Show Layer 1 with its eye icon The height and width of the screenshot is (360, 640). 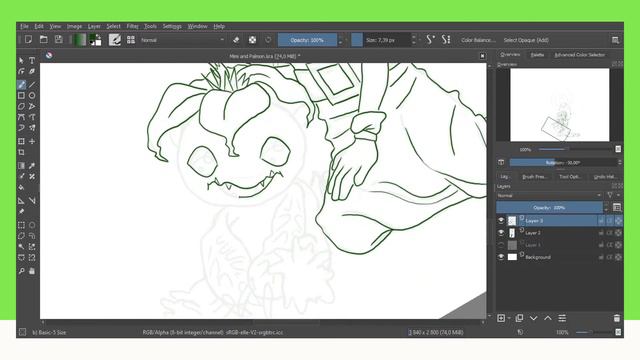(501, 245)
